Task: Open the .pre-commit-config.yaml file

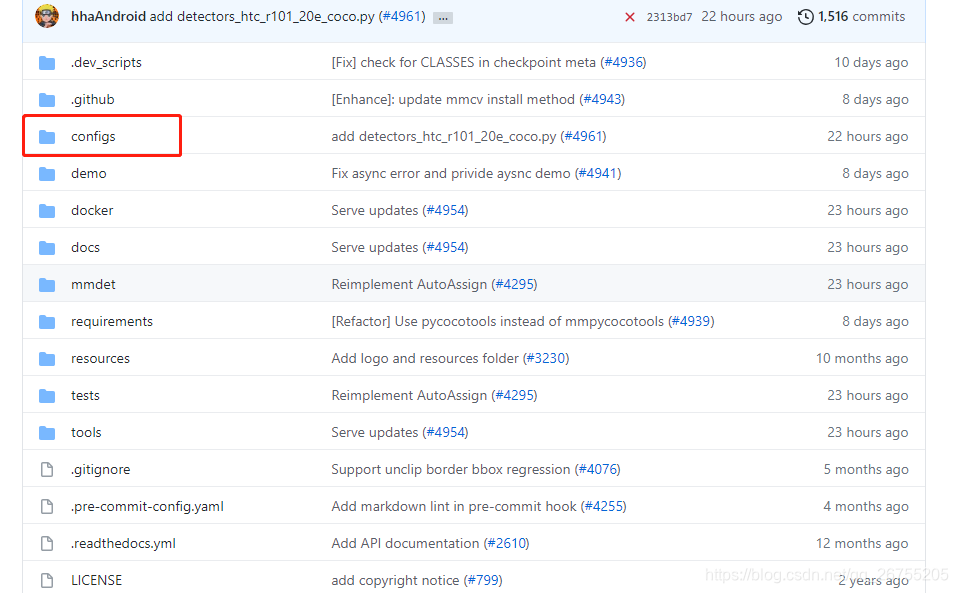Action: click(147, 506)
